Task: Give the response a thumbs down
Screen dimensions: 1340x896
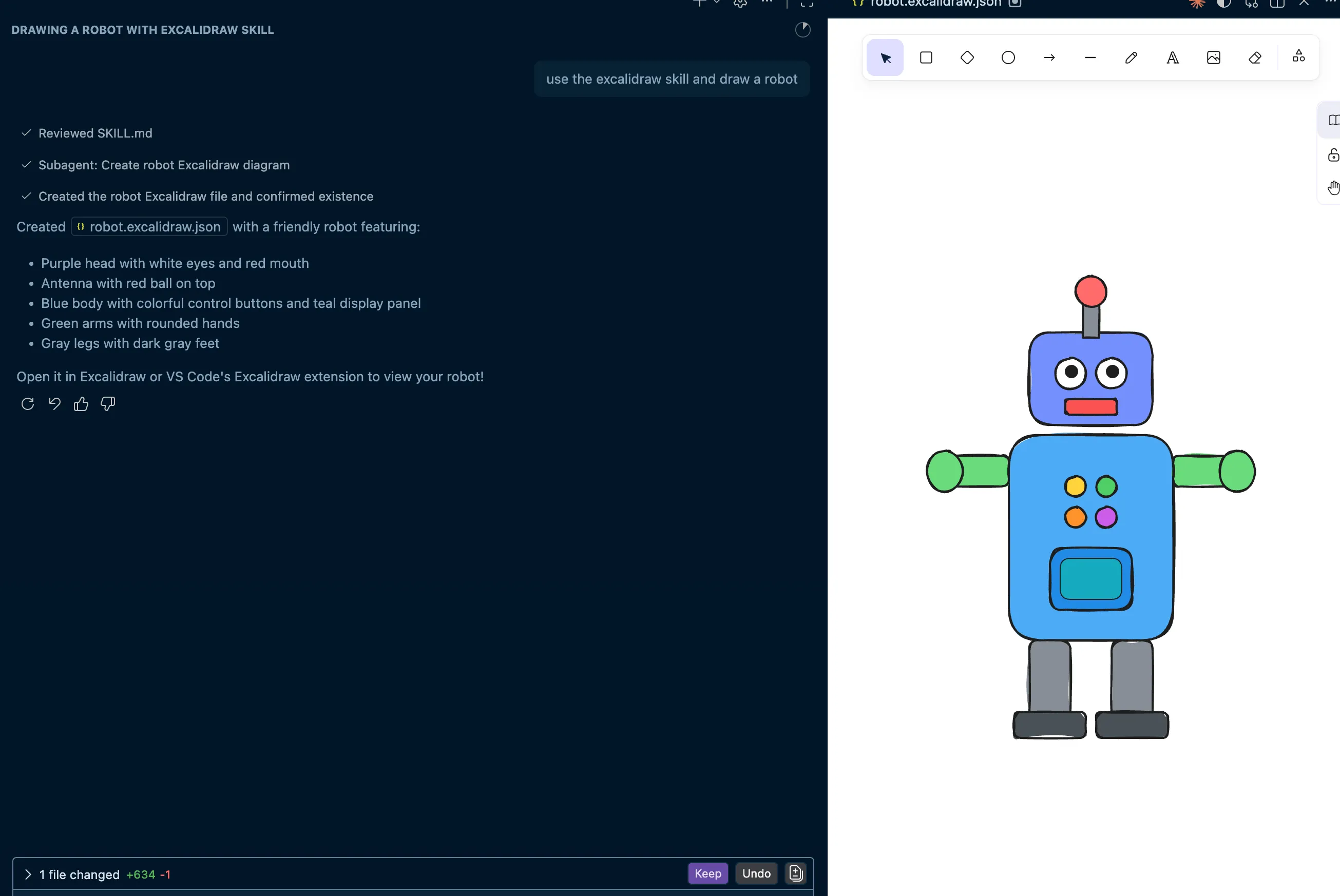Action: coord(107,404)
